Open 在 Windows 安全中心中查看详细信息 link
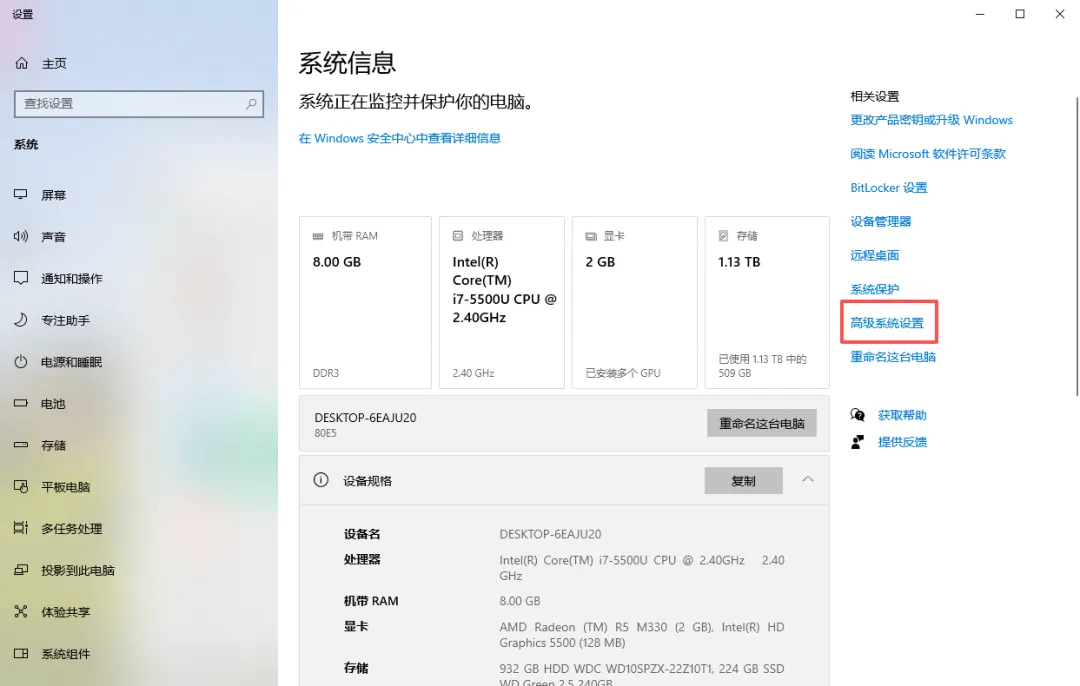Viewport: 1080px width, 686px height. 399,138
